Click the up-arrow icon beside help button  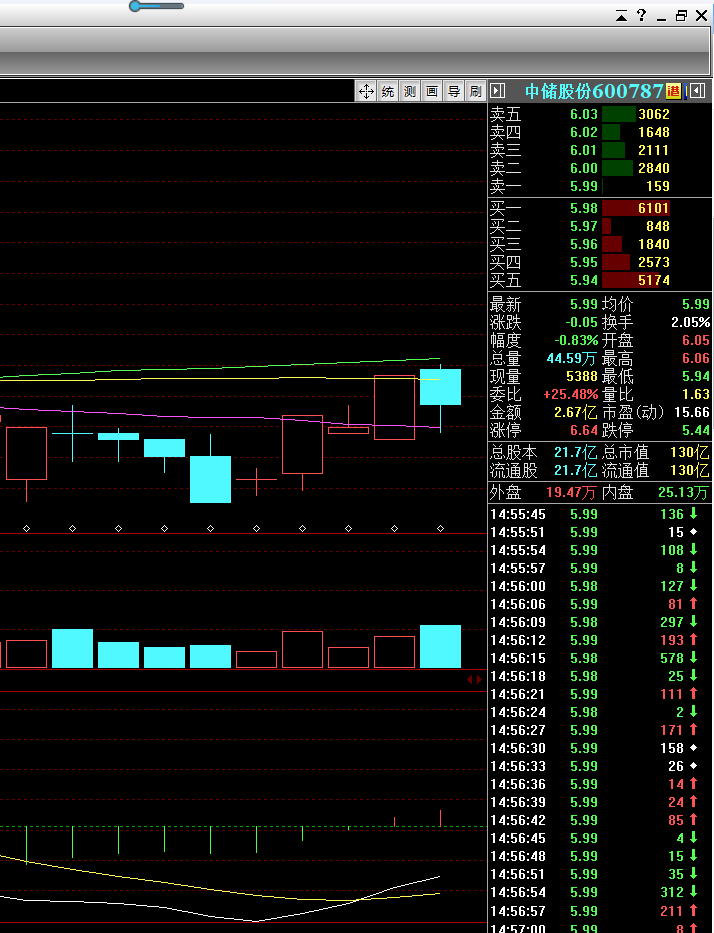coord(621,16)
